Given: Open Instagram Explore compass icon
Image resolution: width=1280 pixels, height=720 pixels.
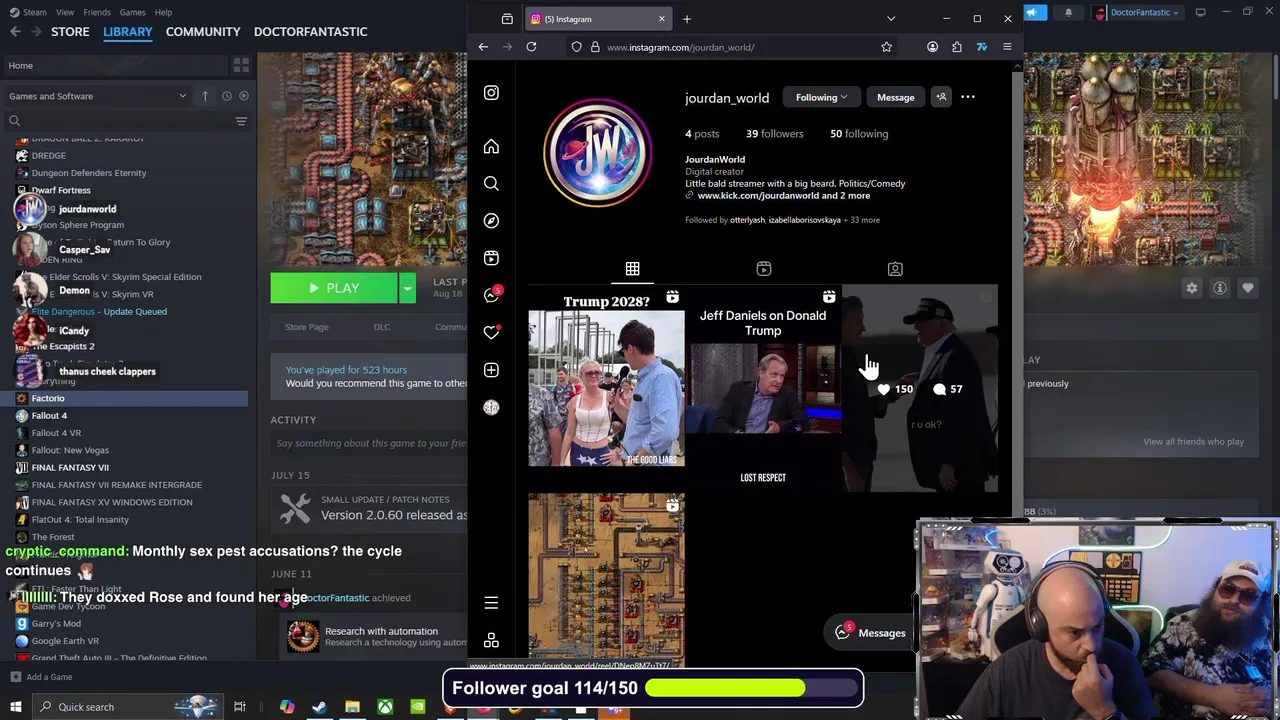Looking at the screenshot, I should point(491,221).
